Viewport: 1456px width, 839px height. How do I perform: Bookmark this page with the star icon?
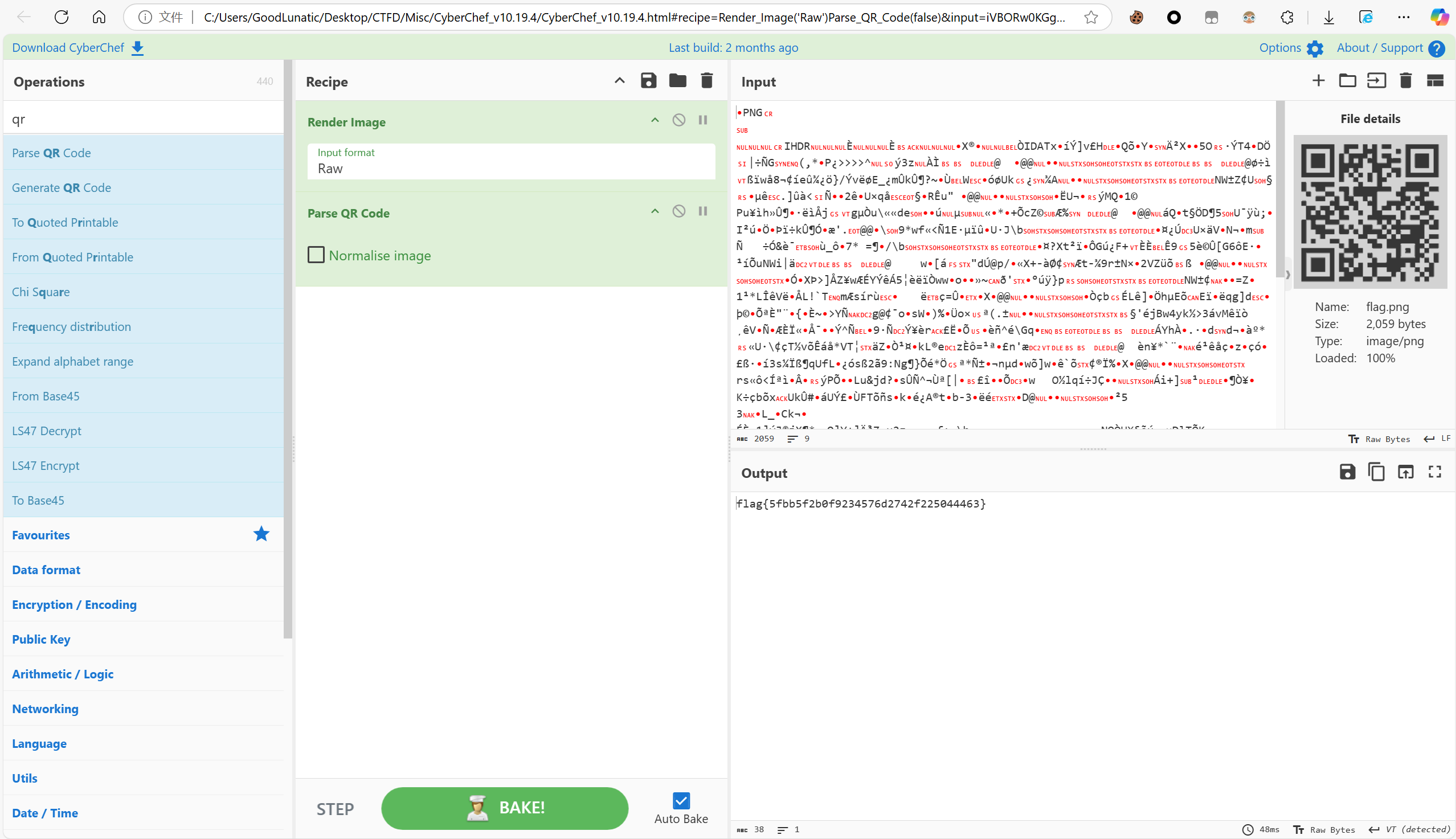click(1091, 17)
